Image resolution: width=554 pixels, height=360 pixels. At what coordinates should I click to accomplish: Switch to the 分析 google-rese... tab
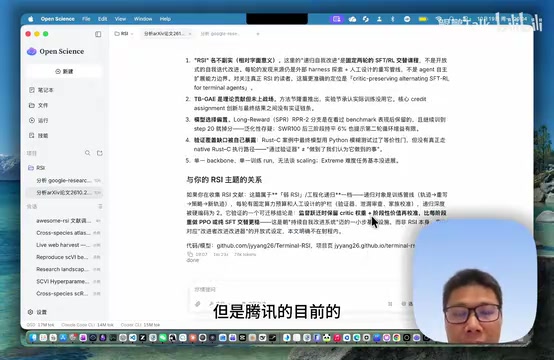[x=220, y=34]
